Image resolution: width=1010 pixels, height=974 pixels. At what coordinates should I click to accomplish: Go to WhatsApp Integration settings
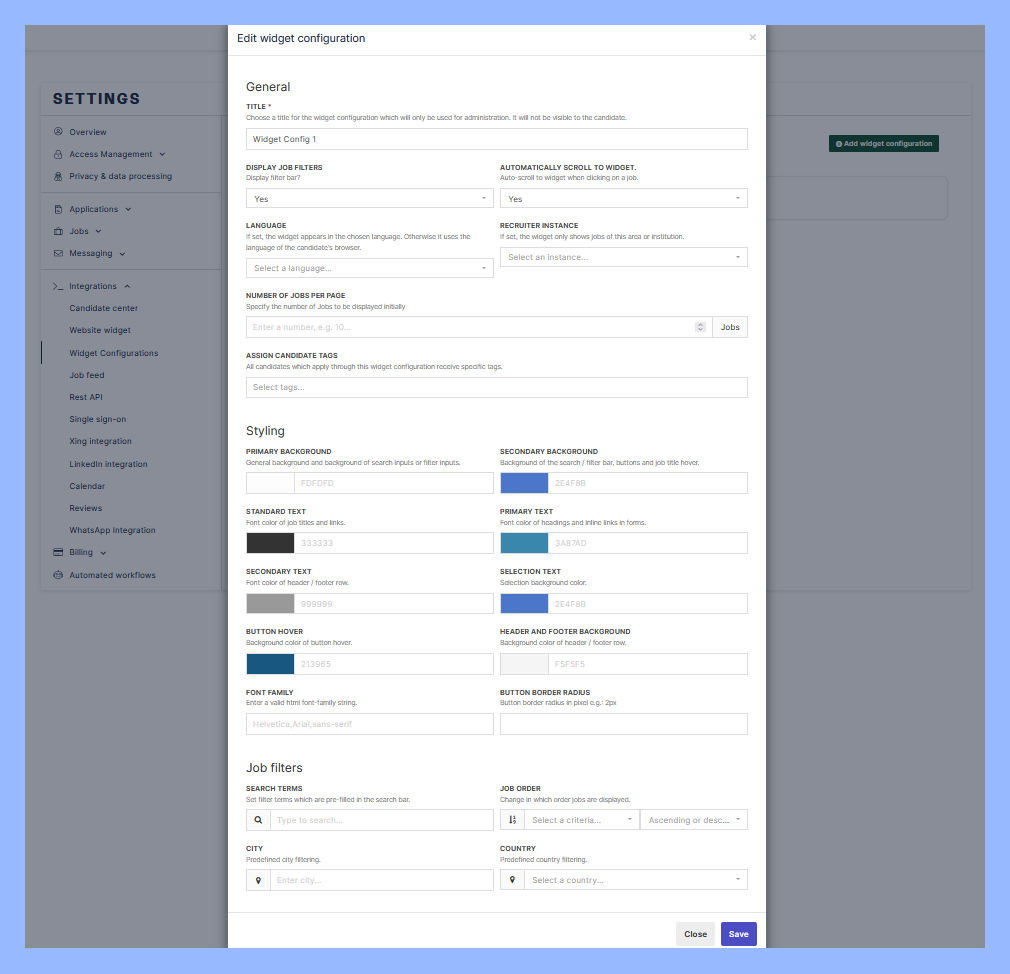112,530
